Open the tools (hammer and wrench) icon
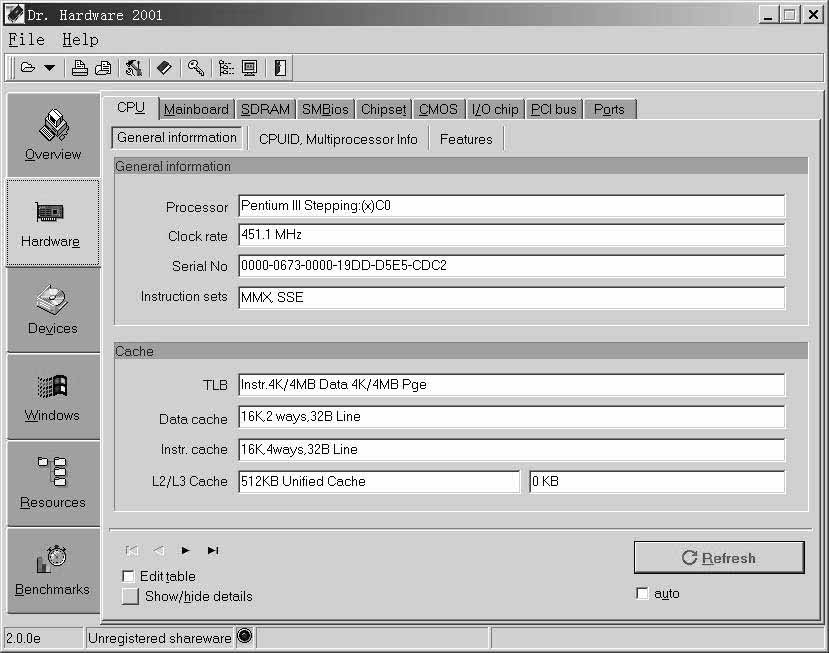 pyautogui.click(x=133, y=68)
